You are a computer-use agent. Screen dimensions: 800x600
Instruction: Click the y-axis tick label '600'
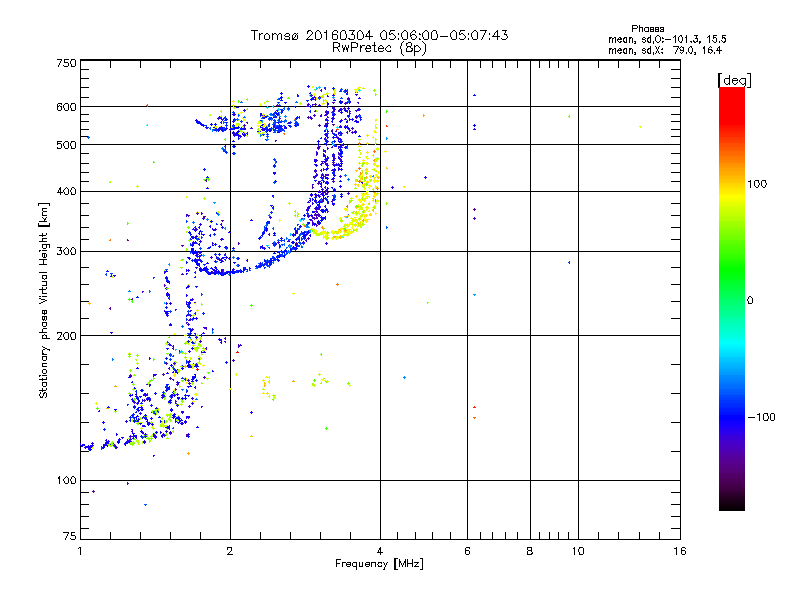coord(66,107)
